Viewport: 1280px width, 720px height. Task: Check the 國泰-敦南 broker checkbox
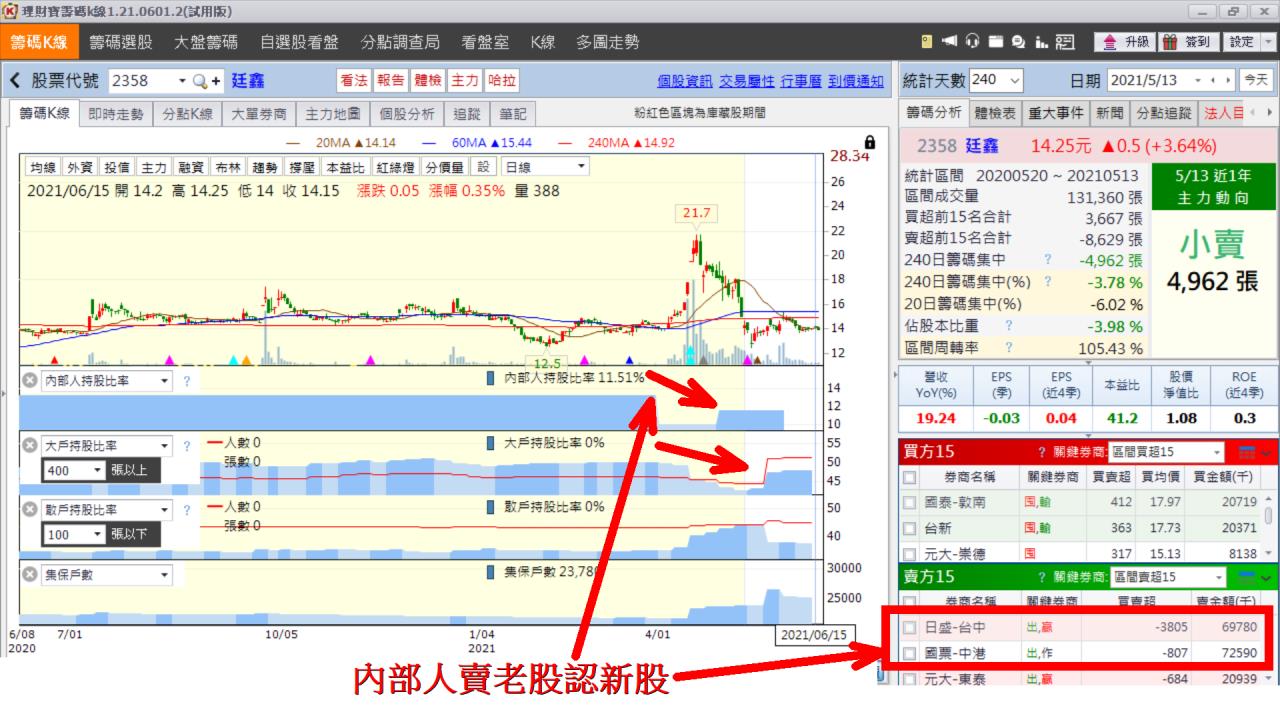click(909, 502)
